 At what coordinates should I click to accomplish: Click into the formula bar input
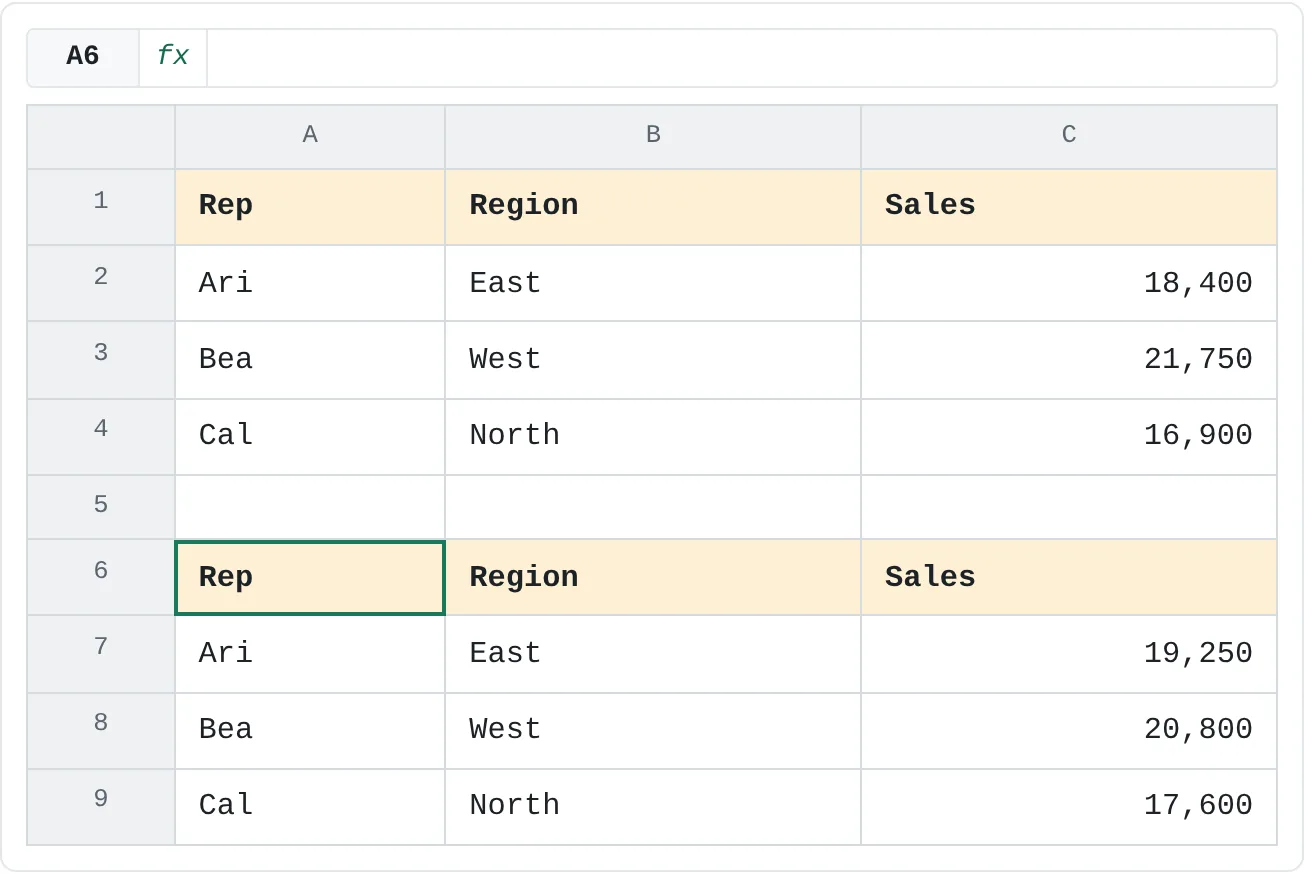(x=741, y=57)
